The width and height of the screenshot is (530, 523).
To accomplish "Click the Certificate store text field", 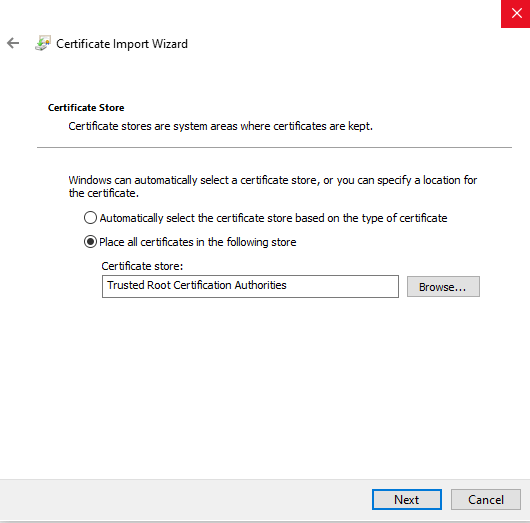I will 250,286.
